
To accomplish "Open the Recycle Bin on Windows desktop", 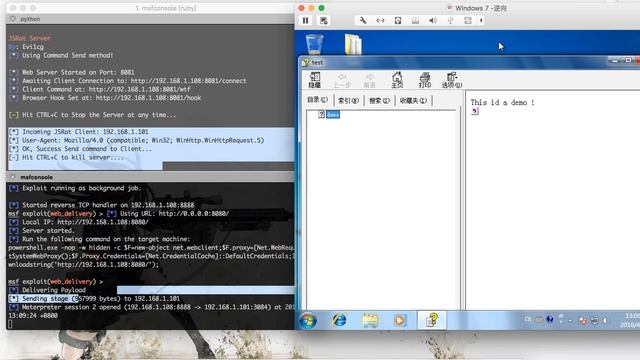I will (x=314, y=44).
